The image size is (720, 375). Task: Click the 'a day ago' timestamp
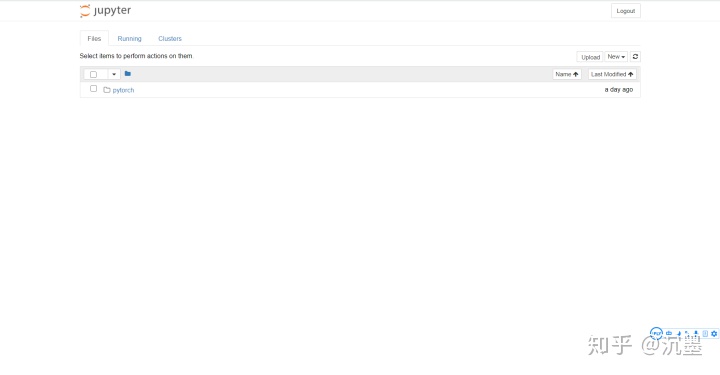(x=619, y=90)
